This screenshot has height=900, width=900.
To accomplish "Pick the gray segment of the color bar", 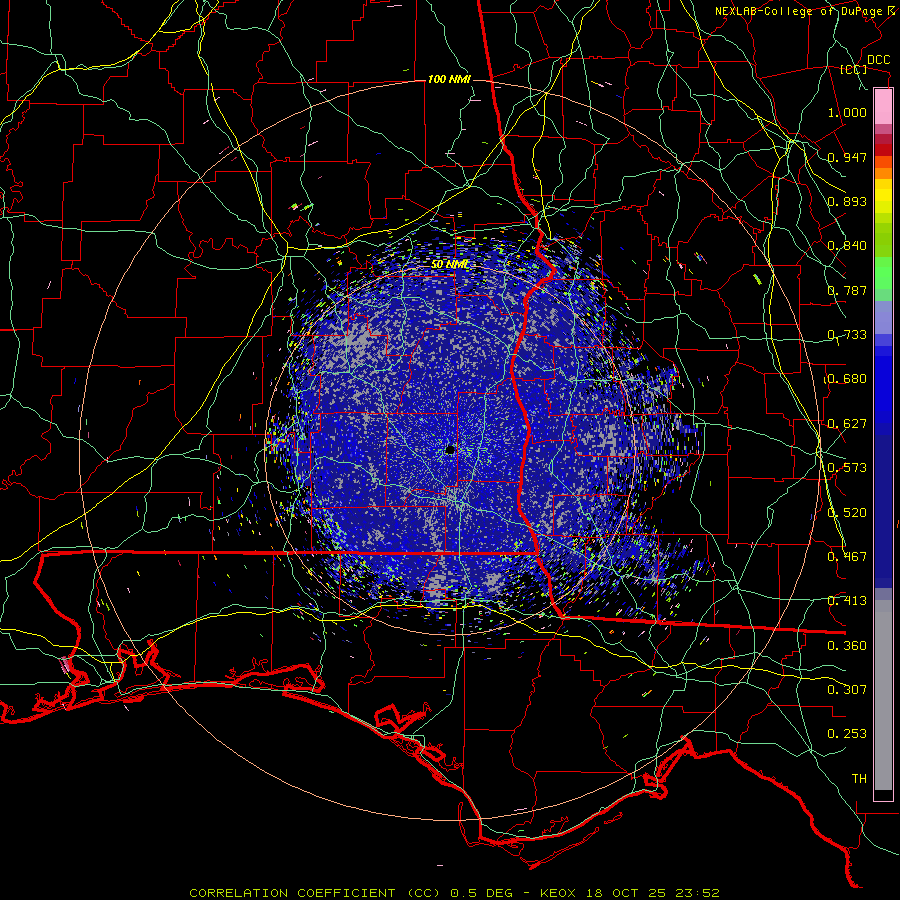I will tap(883, 695).
